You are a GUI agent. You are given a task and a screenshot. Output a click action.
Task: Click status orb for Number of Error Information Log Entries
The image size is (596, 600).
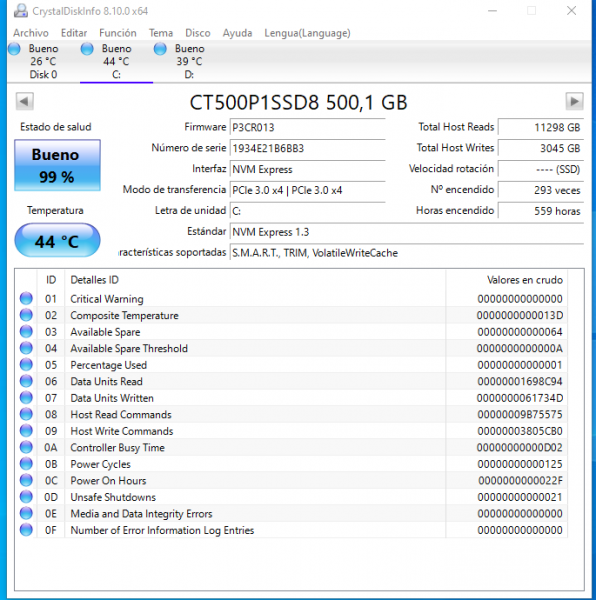(26, 530)
